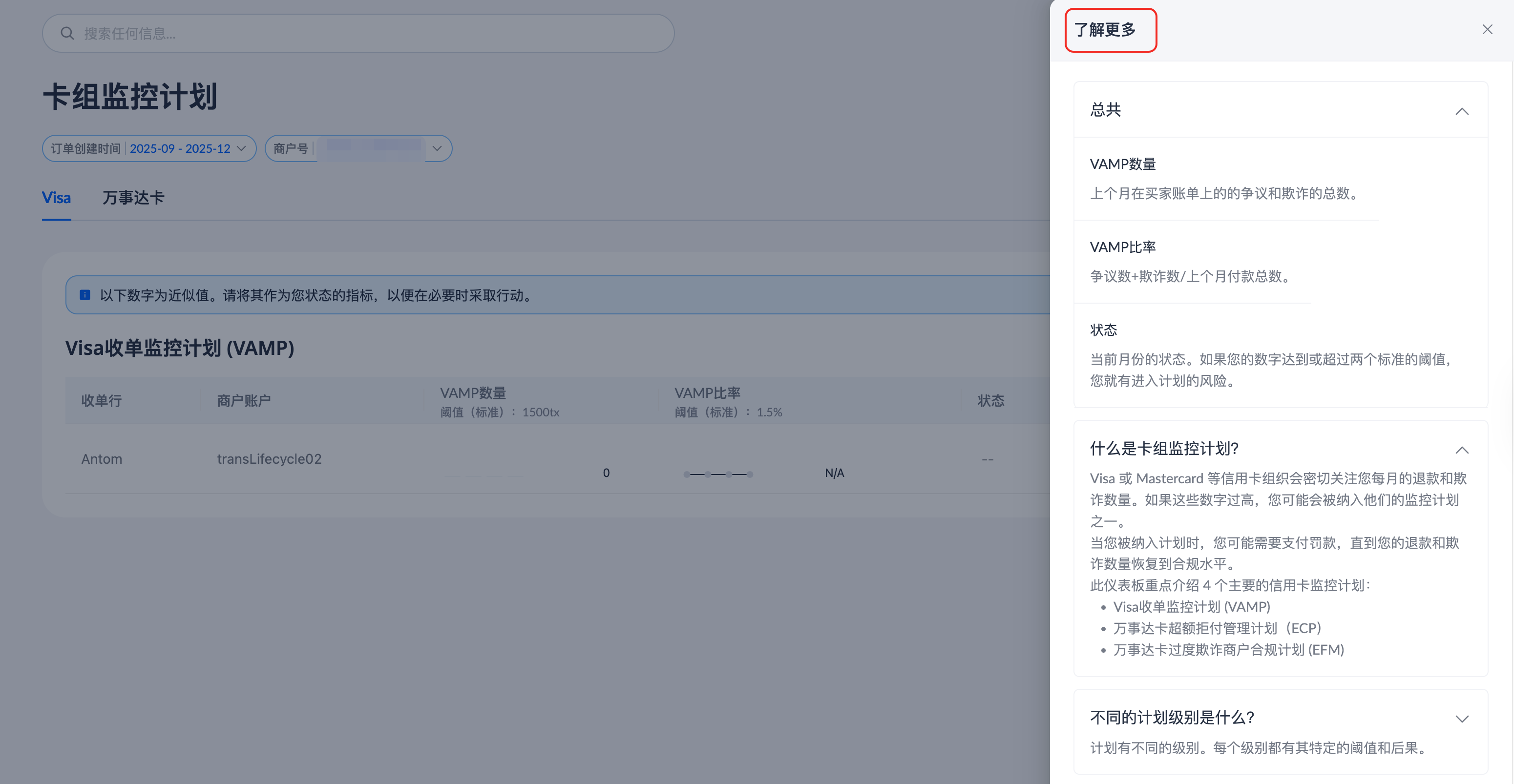1514x784 pixels.
Task: Click the 不同的计划级别是什么 heading text
Action: (x=1172, y=717)
